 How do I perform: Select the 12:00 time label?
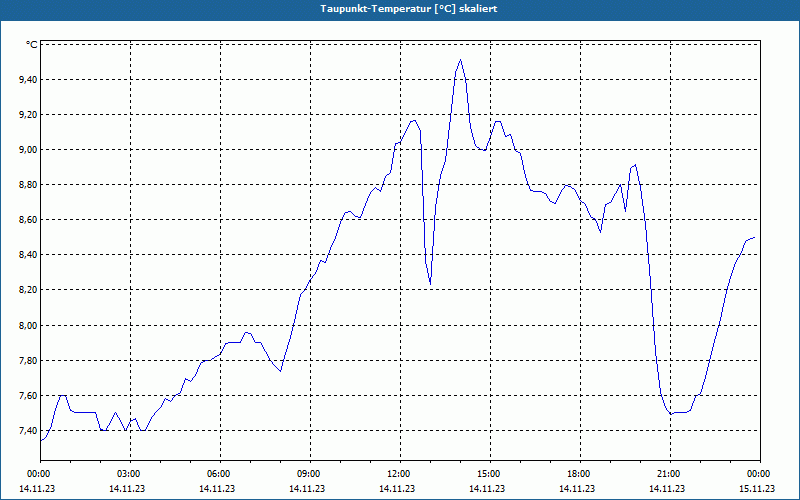397,474
